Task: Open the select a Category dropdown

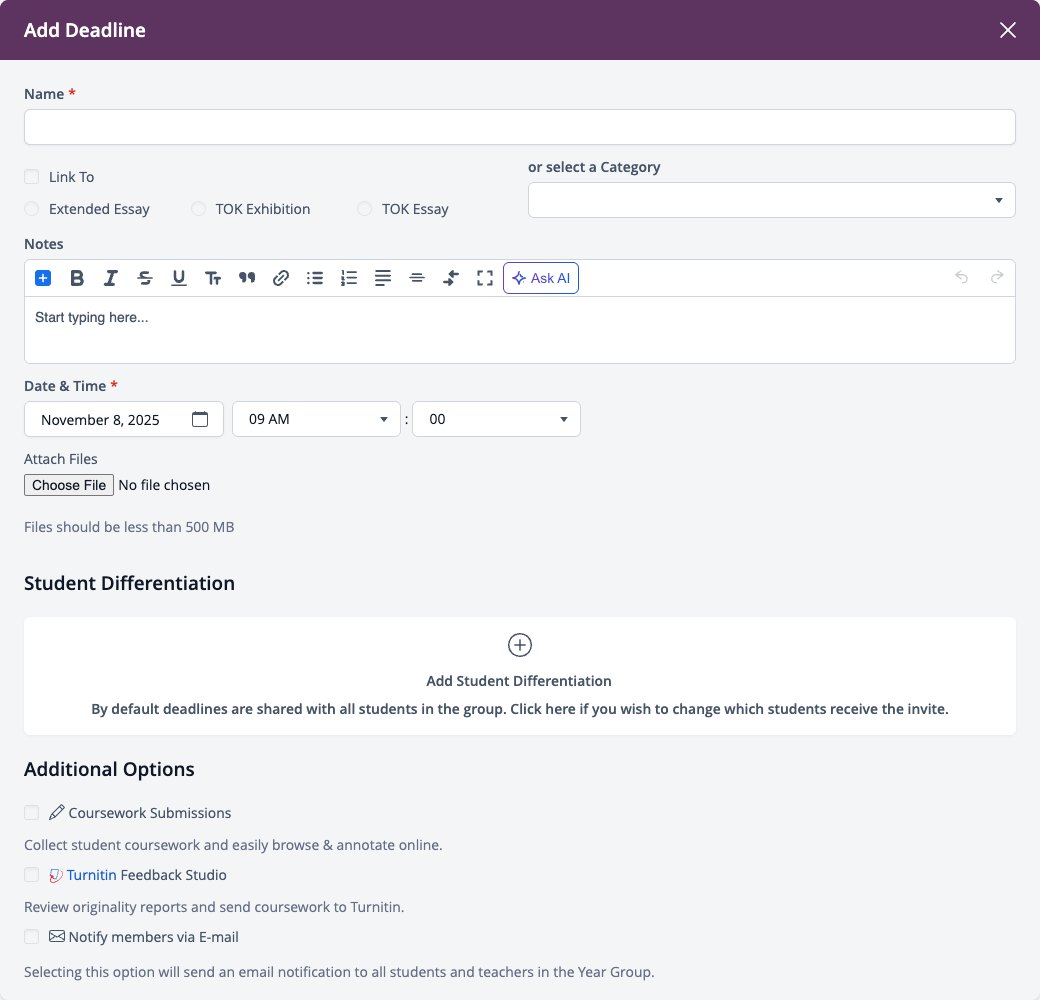Action: point(771,200)
